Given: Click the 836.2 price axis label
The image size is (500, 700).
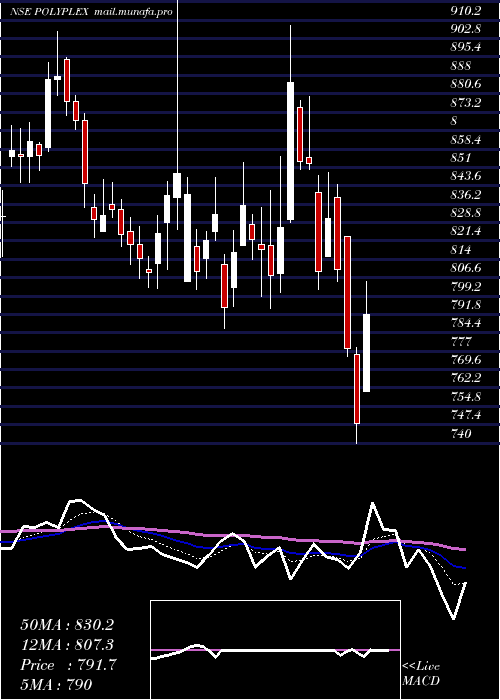Looking at the screenshot, I should [x=466, y=195].
